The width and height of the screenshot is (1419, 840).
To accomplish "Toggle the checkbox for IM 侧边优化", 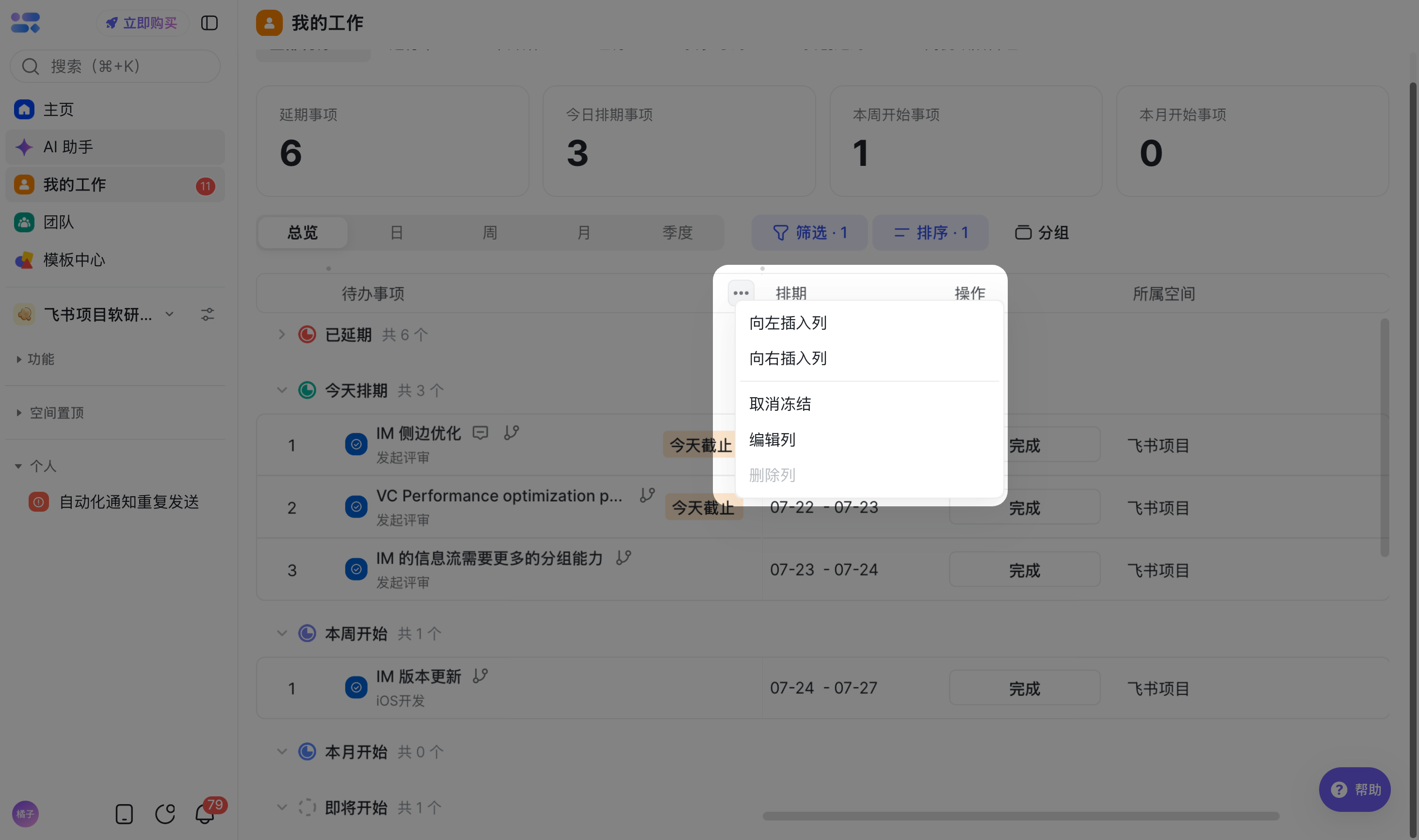I will coord(356,444).
